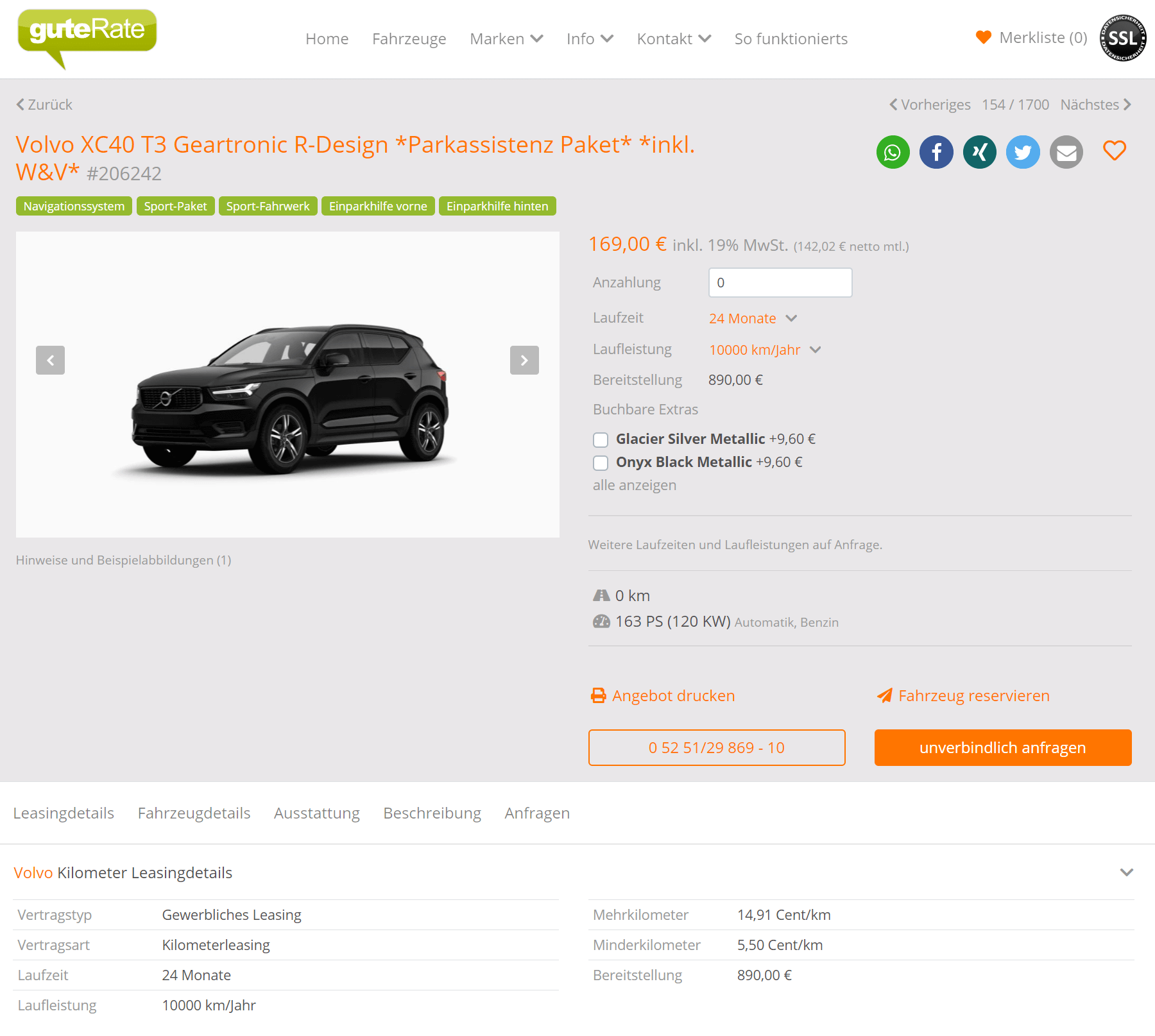Open the Home page
Screen dimensions: 1155x1036
(327, 38)
